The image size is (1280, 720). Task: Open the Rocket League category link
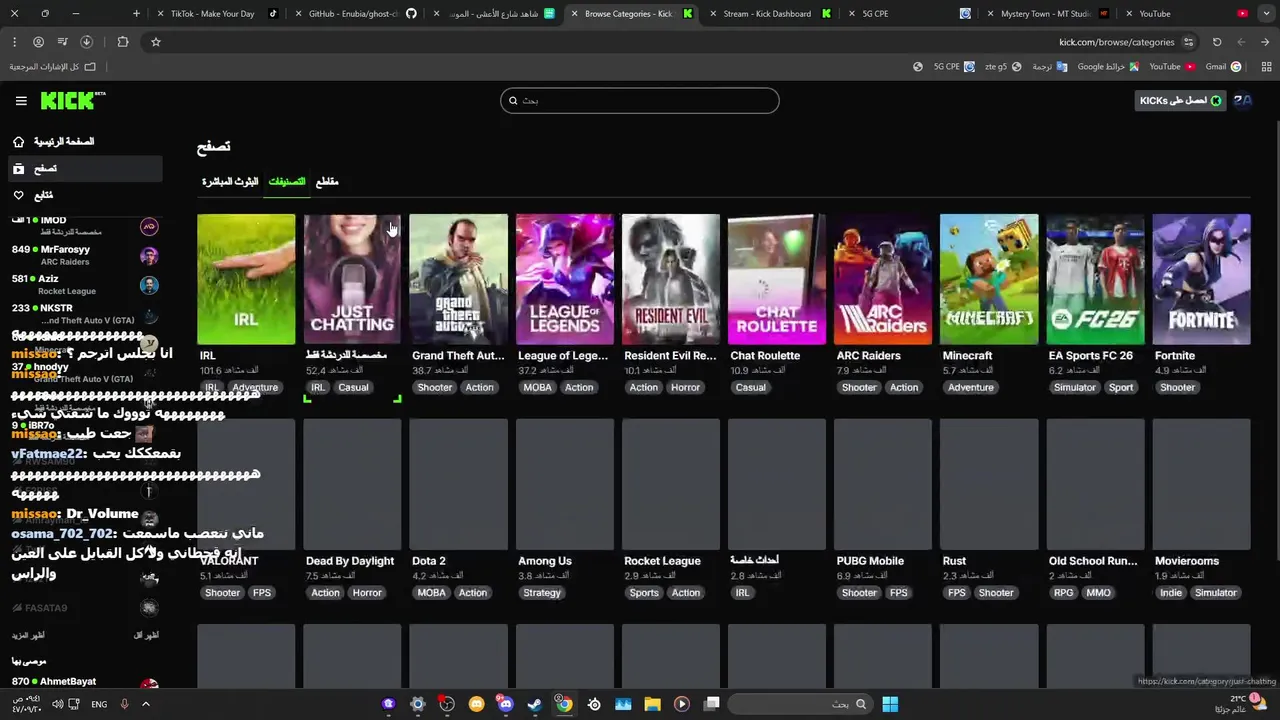pos(662,561)
